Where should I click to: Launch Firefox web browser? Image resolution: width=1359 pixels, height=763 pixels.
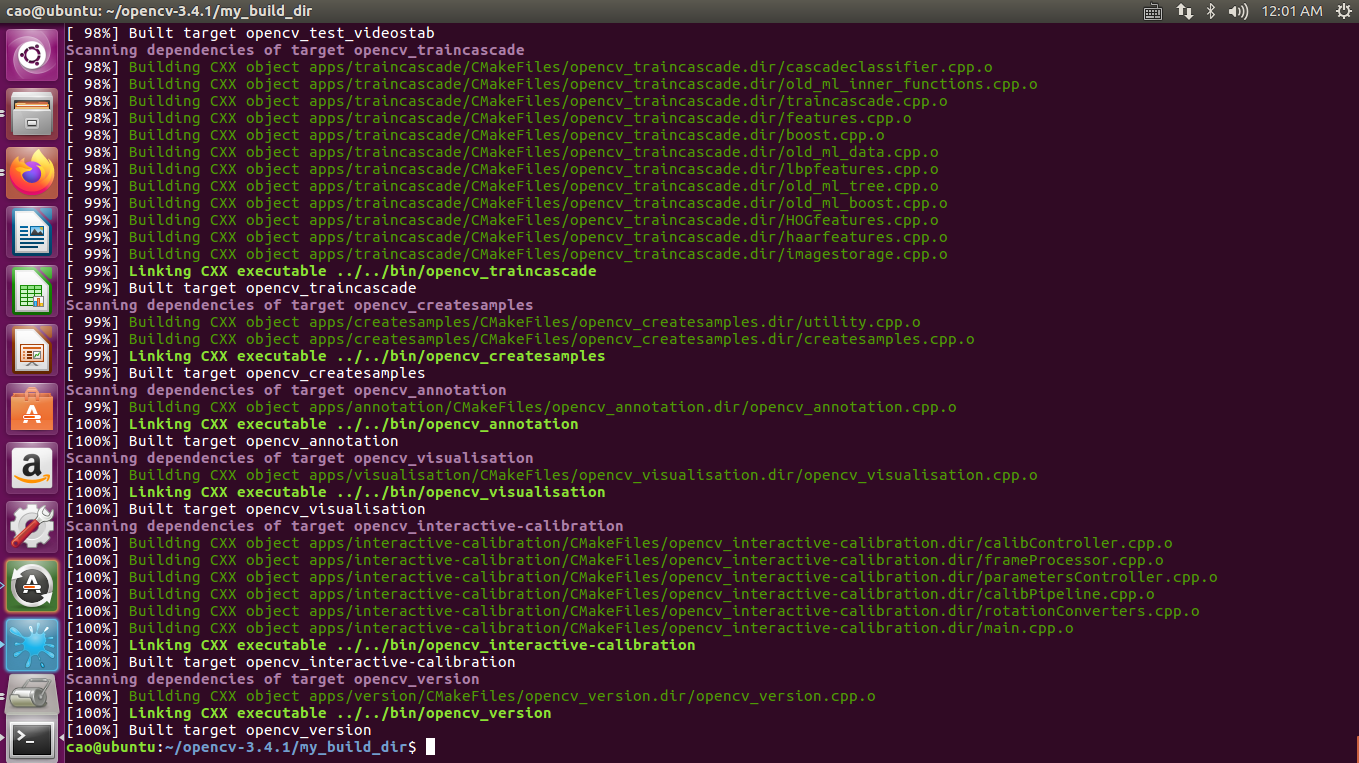32,174
